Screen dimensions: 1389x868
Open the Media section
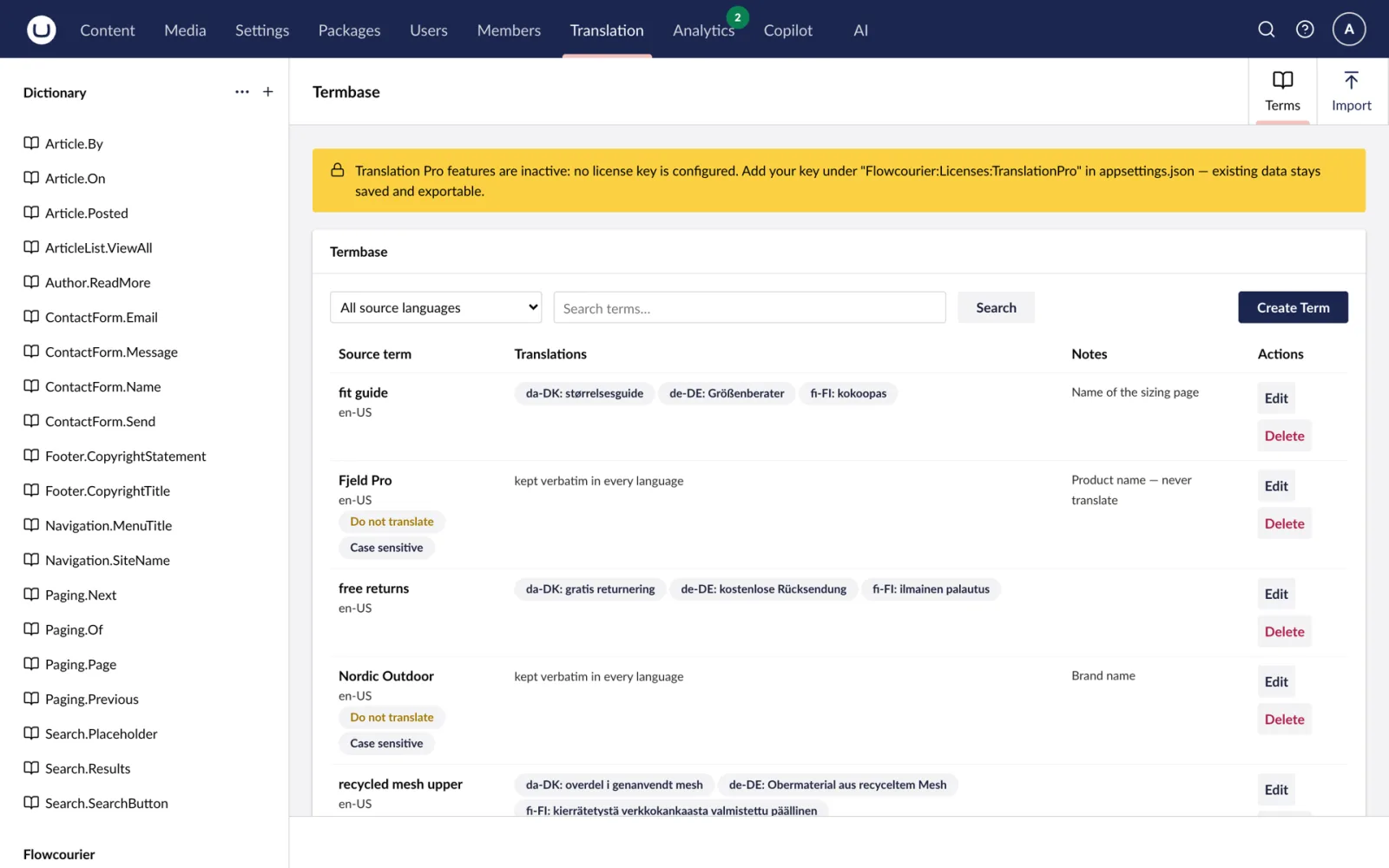click(185, 30)
